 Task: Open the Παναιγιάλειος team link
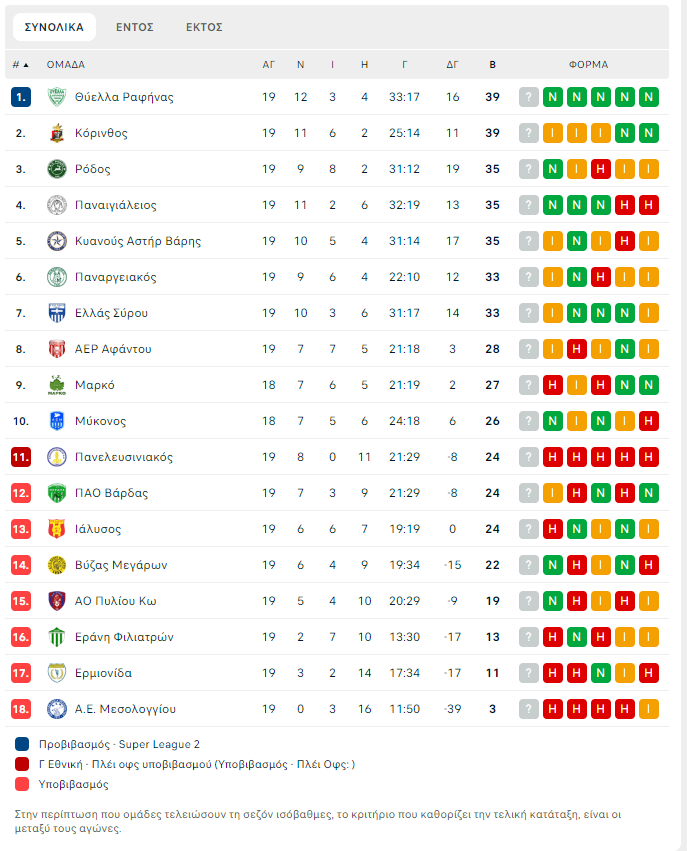(116, 205)
